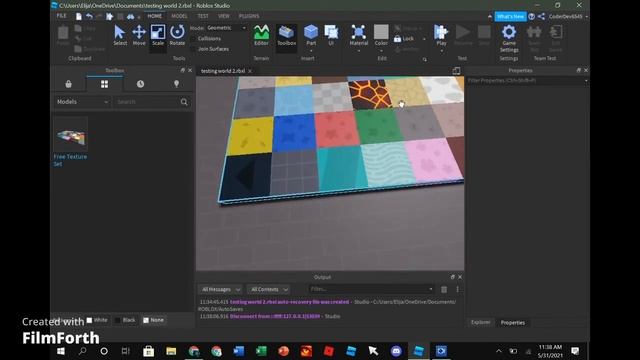
Task: Open Discord from the taskbar
Action: tap(396, 351)
